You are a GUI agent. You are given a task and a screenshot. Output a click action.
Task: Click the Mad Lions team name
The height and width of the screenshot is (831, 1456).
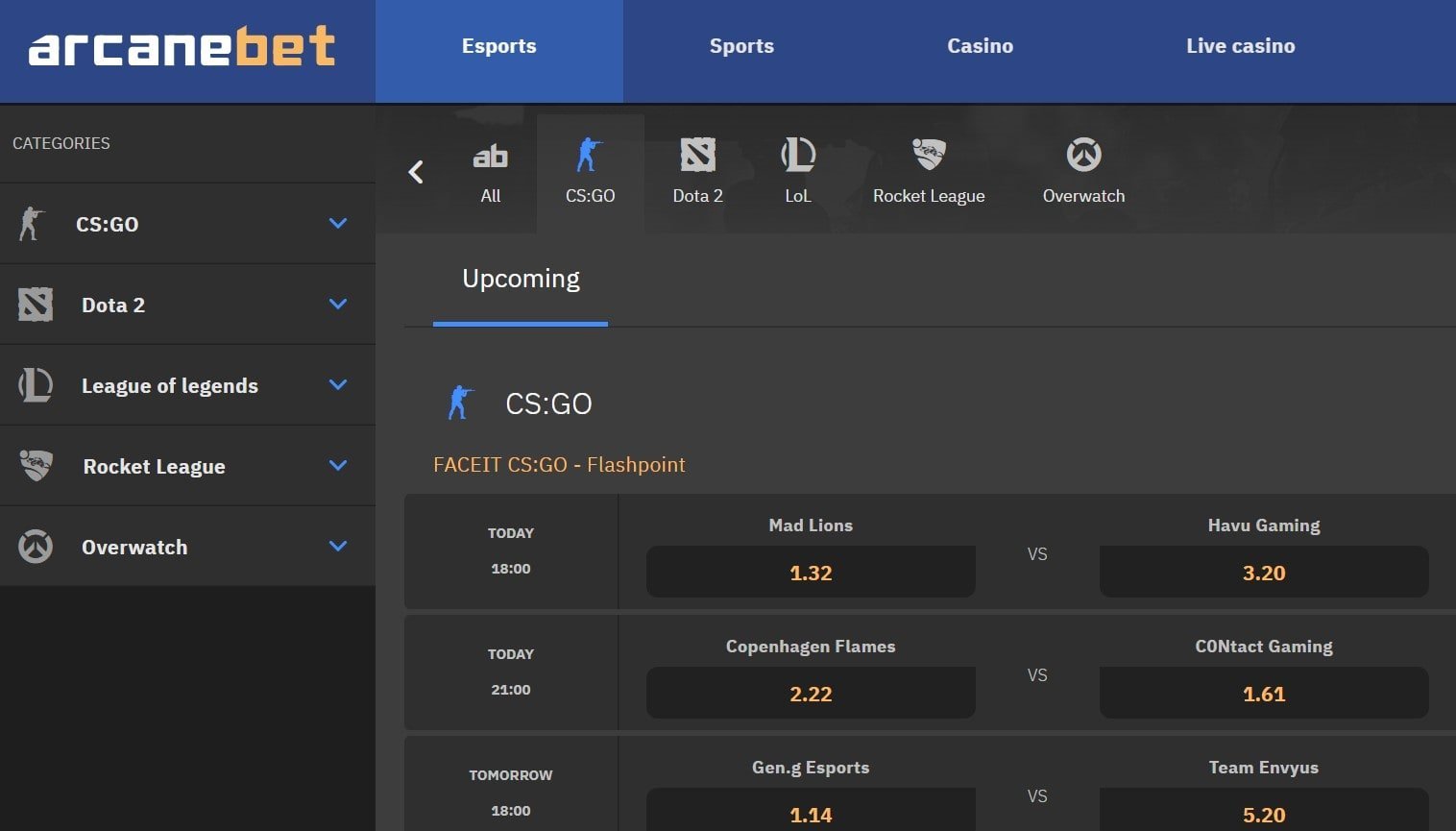point(811,525)
